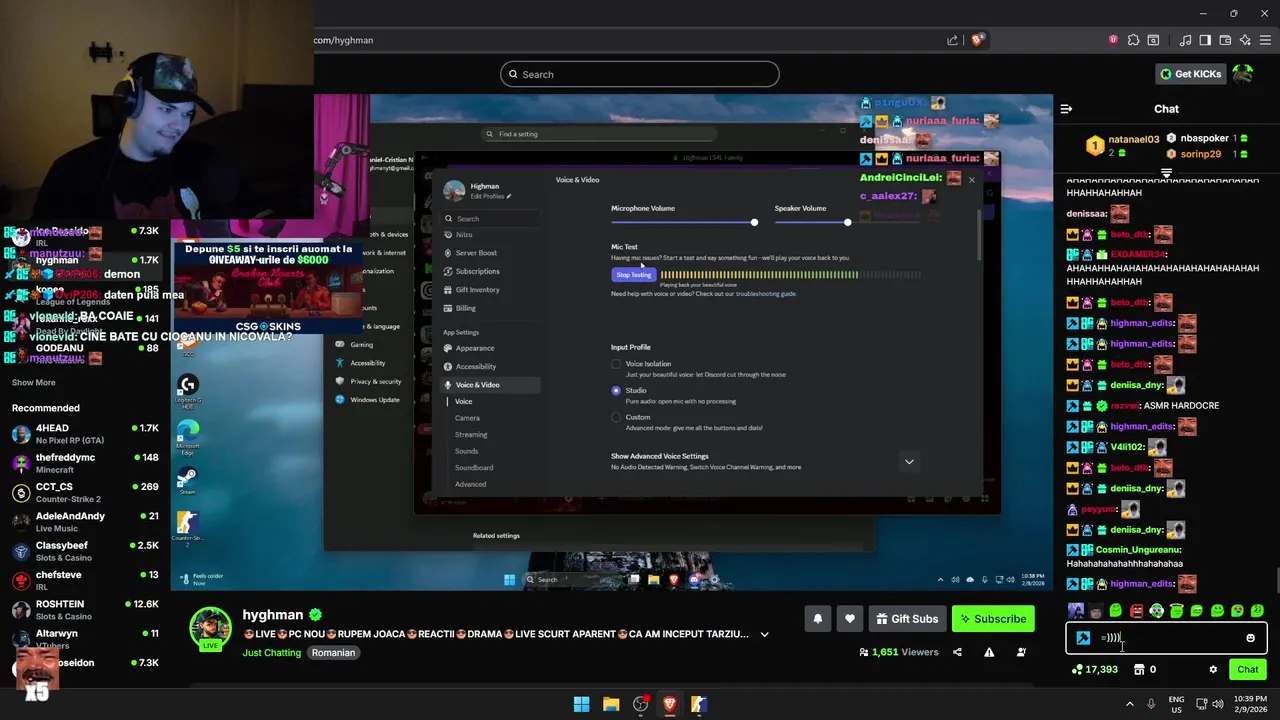Click the share page icon in address bar
The height and width of the screenshot is (720, 1280).
pyautogui.click(x=952, y=40)
